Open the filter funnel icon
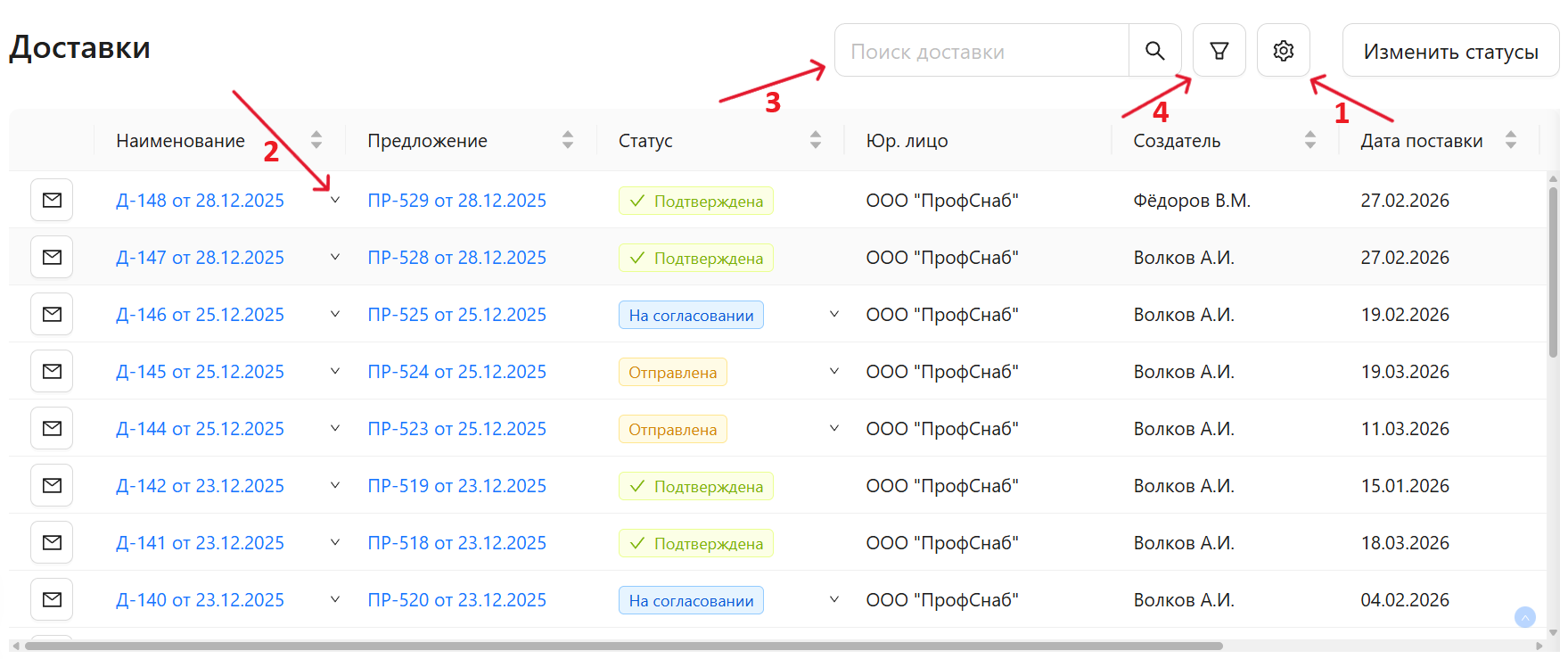 (1219, 51)
